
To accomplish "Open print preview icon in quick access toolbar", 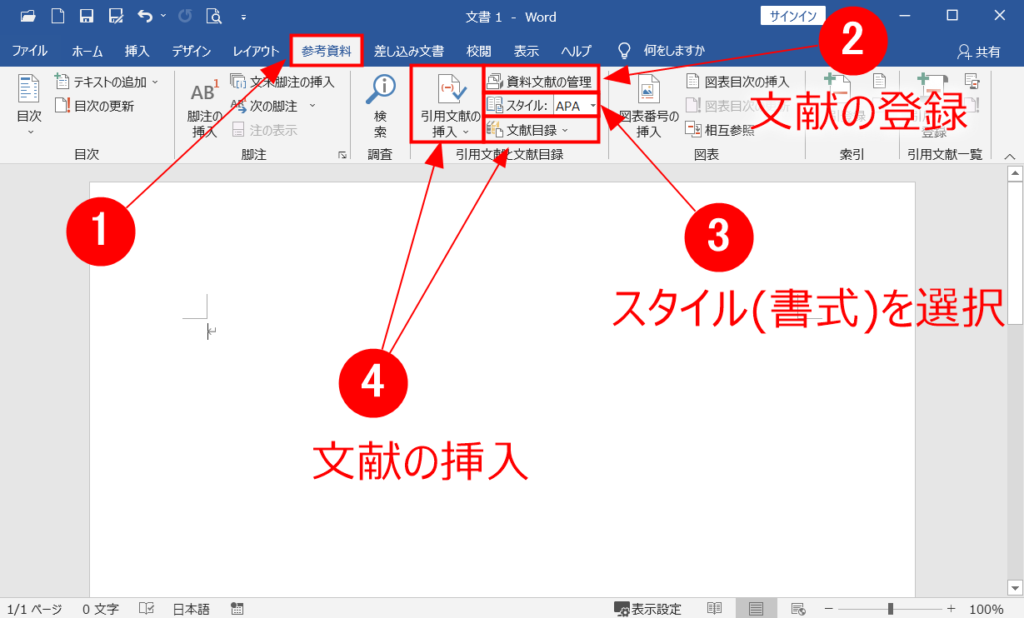I will pyautogui.click(x=214, y=16).
